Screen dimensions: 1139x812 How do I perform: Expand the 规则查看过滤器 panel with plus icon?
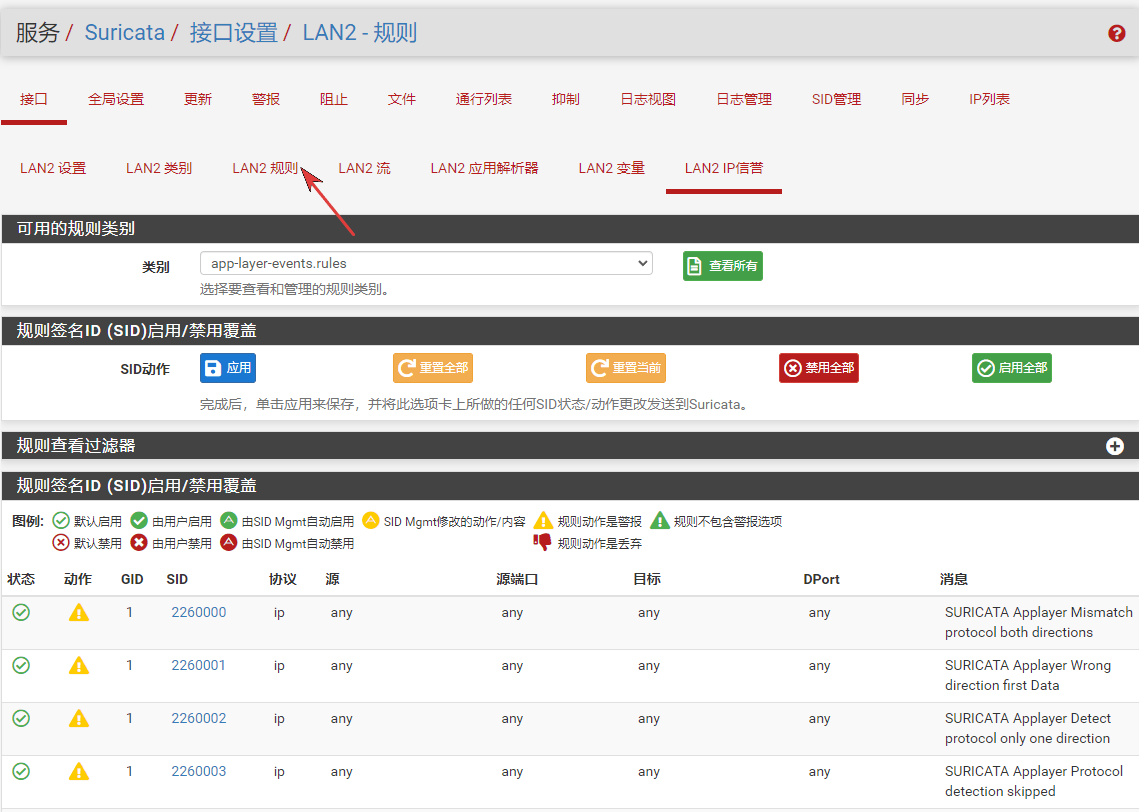1115,446
